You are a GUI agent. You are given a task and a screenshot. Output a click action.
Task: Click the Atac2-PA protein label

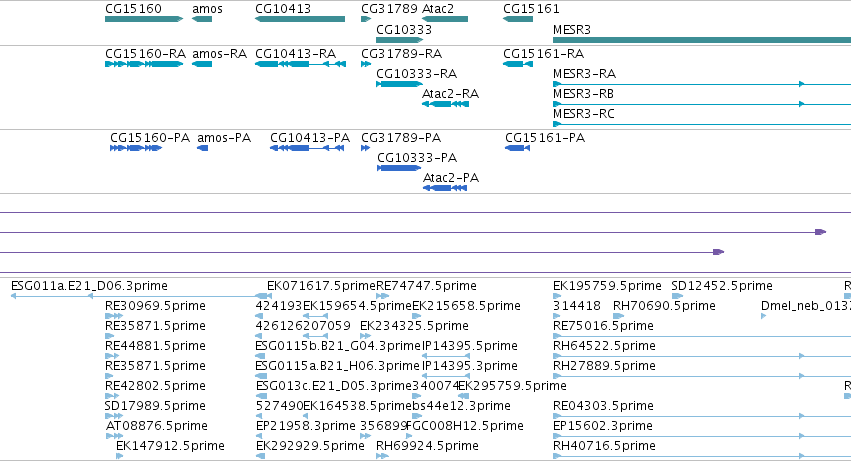(x=450, y=178)
